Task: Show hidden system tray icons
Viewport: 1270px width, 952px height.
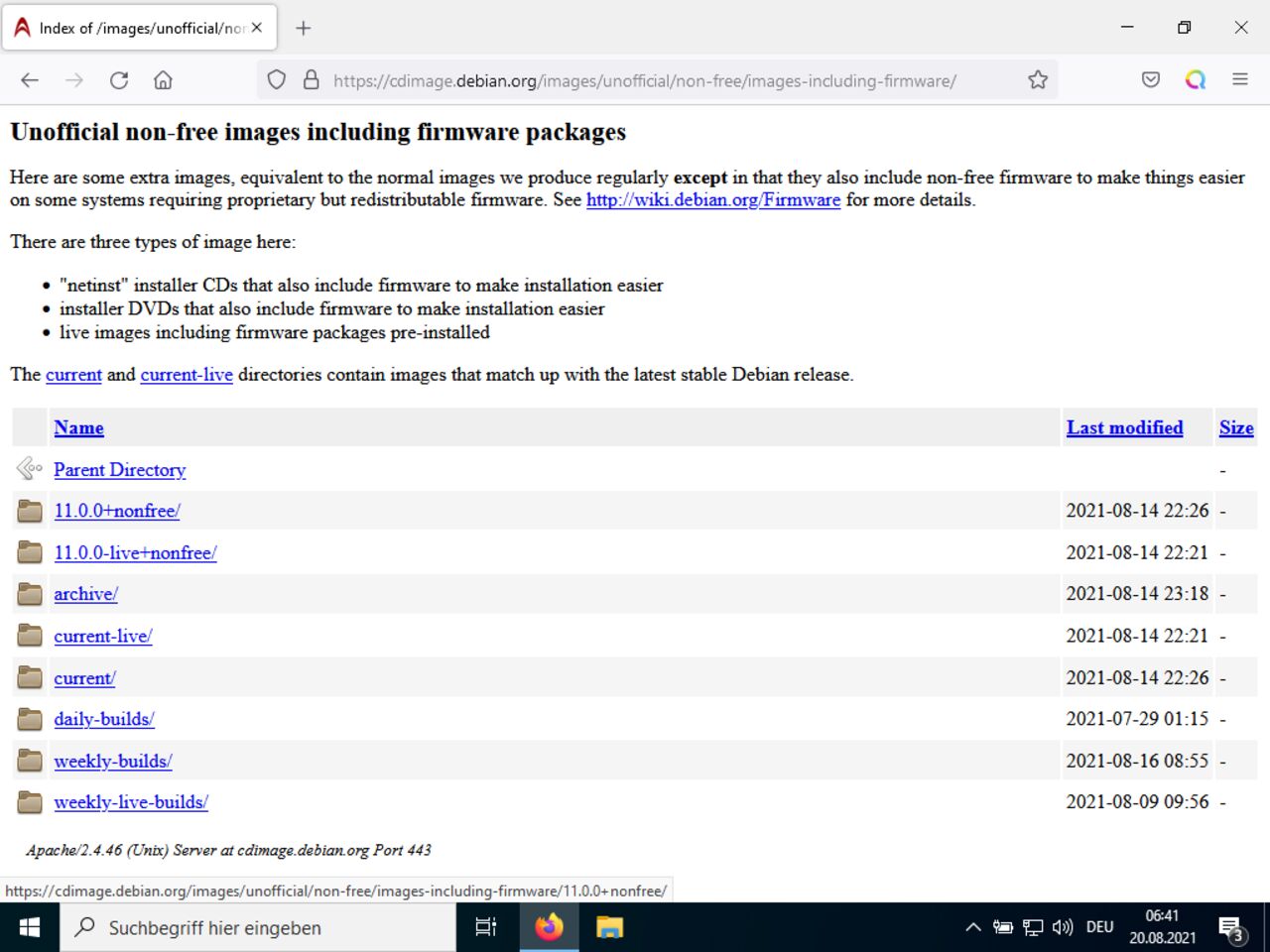Action: [973, 927]
